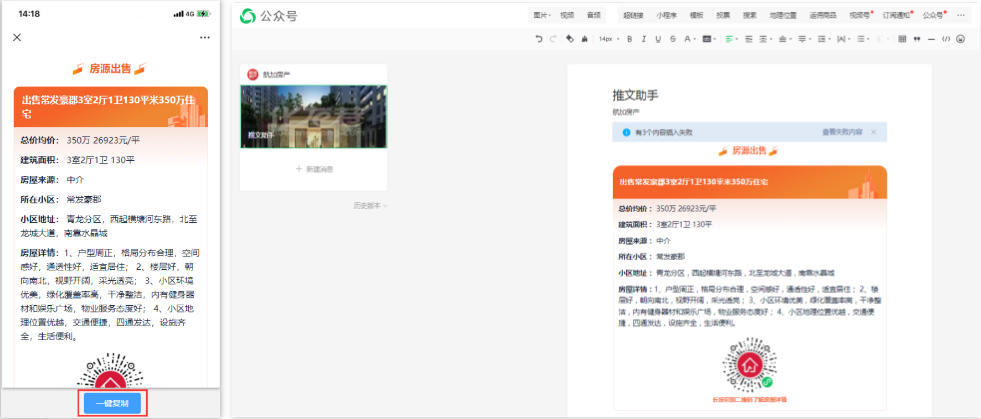
Task: Insert a poll via 投票
Action: [x=723, y=16]
